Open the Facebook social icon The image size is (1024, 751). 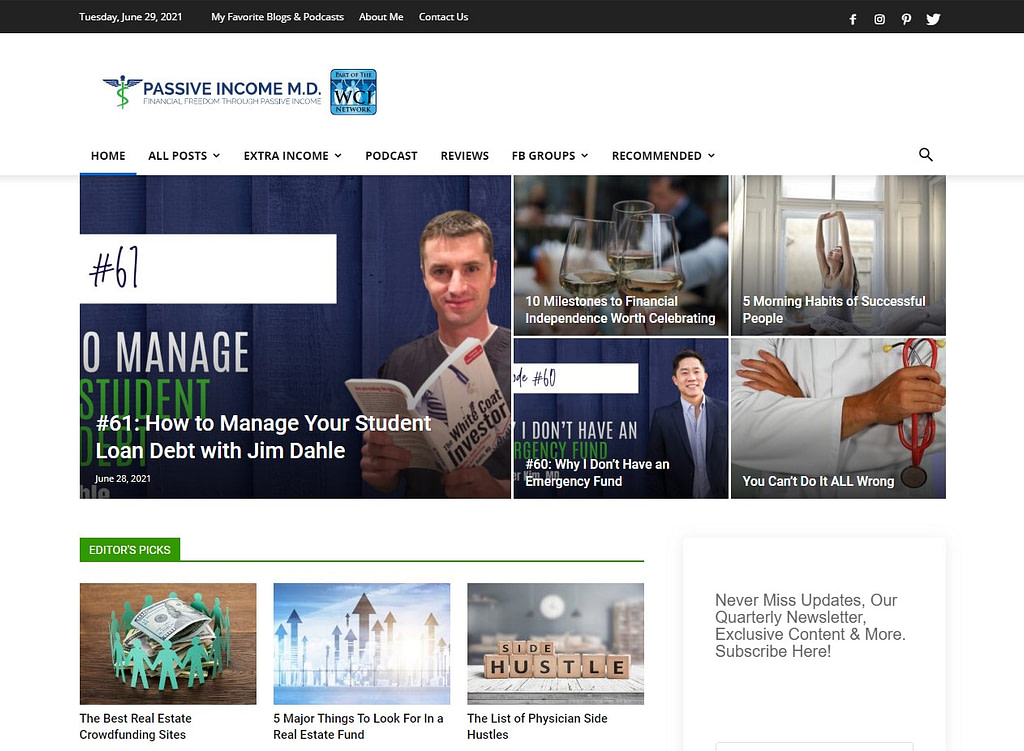pos(852,19)
